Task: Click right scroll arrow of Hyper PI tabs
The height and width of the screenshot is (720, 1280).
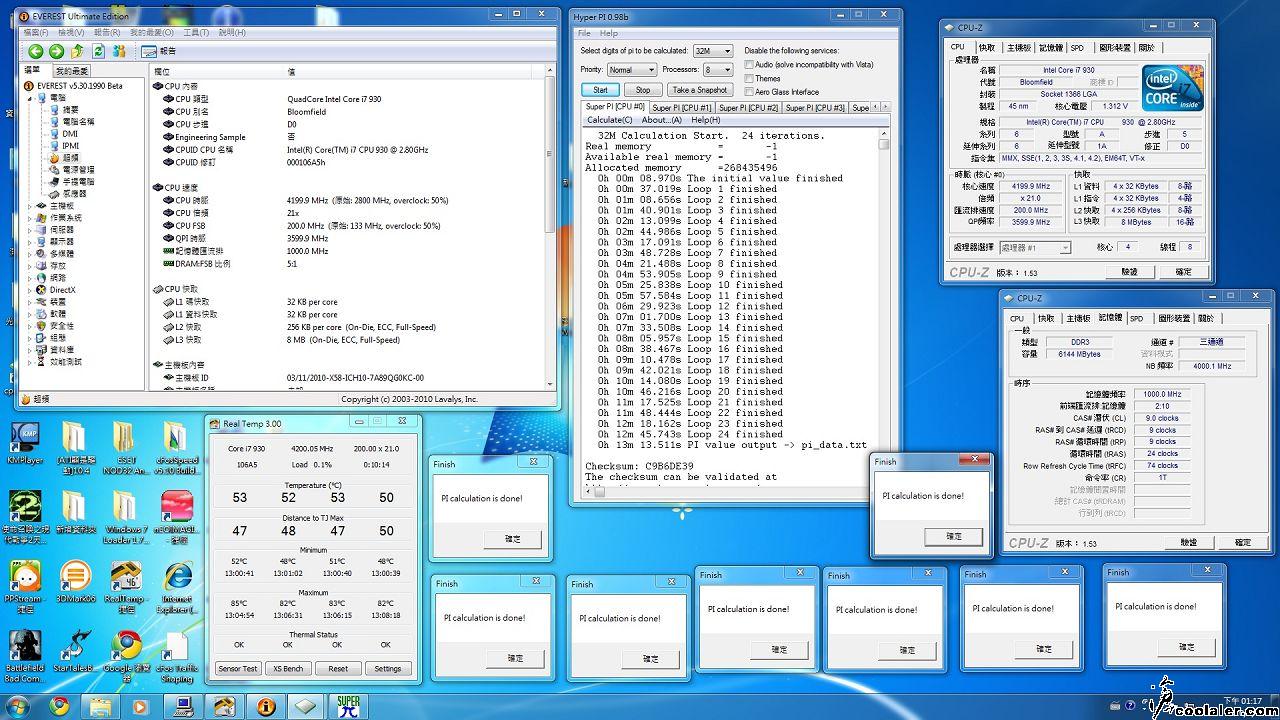Action: (885, 107)
